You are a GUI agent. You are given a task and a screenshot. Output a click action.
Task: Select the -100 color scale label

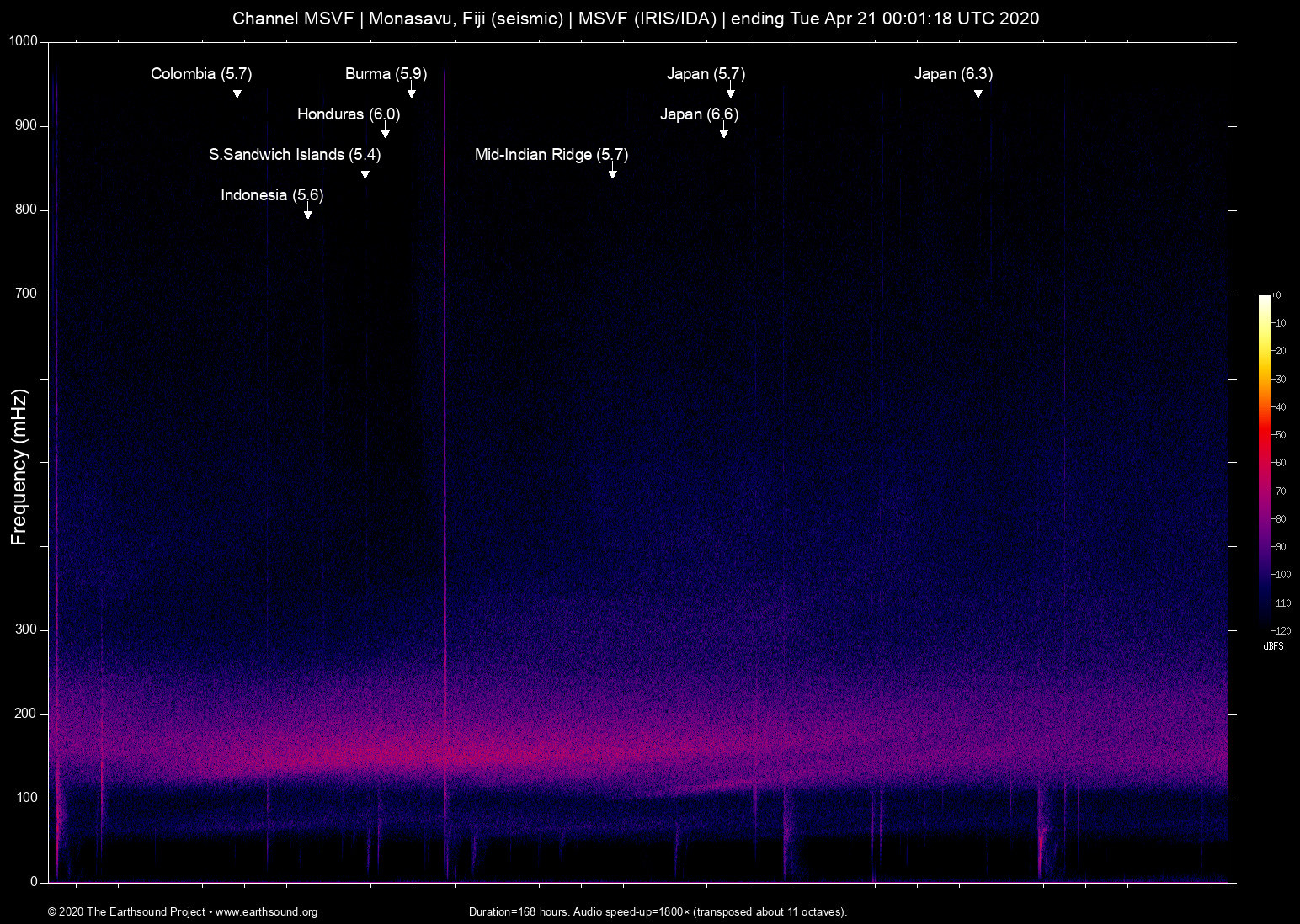[x=1281, y=575]
